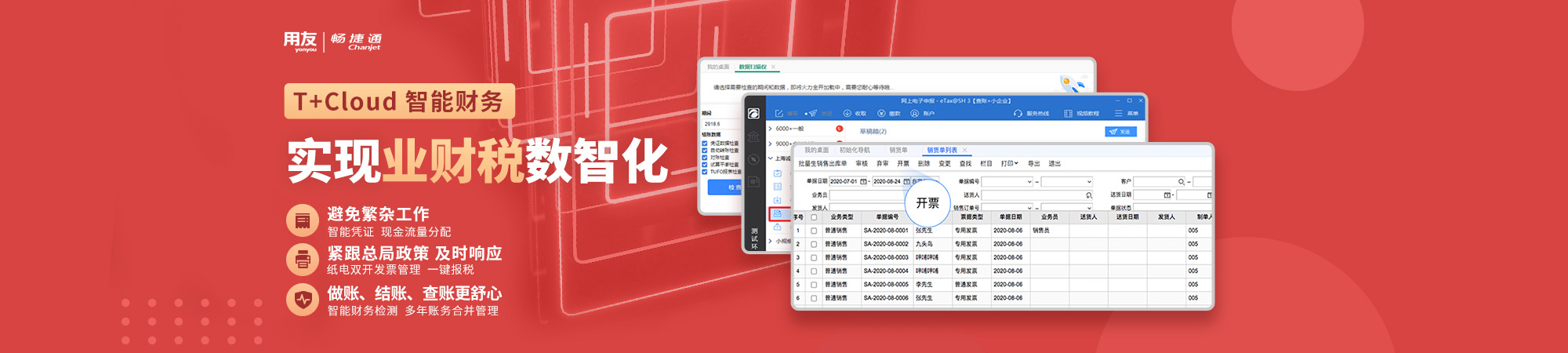Click the eTax logo icon in dark sidebar
The height and width of the screenshot is (353, 1568).
click(753, 114)
